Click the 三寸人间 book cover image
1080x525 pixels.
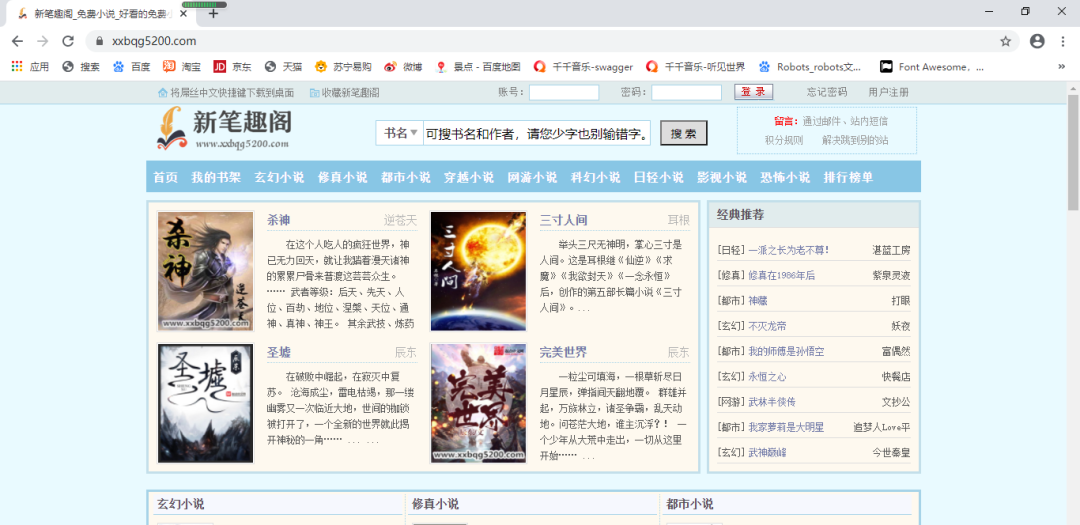tap(478, 271)
